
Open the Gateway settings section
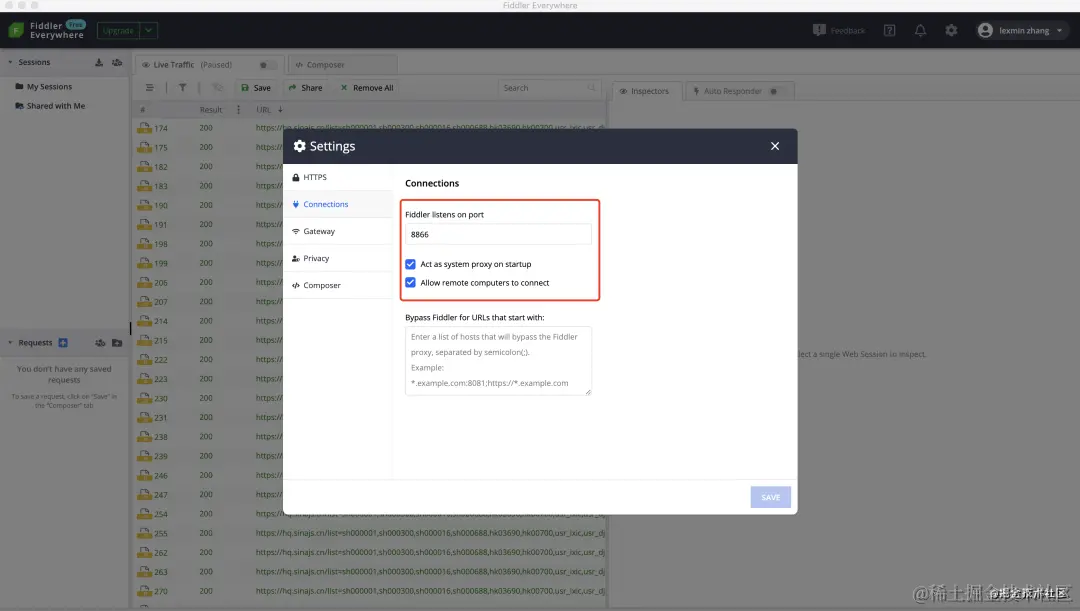338,231
